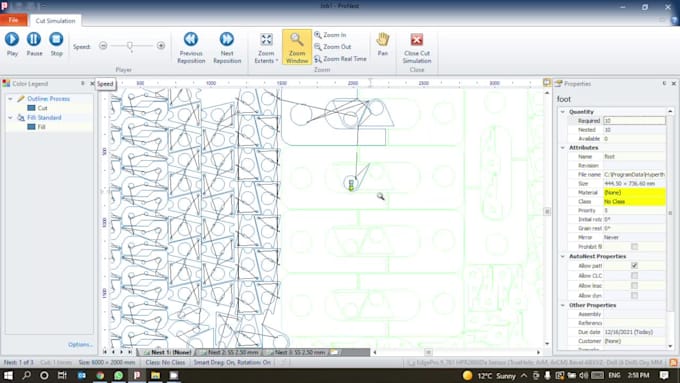Click the Fill color swatch in the legend
680x383 pixels.
[31, 127]
